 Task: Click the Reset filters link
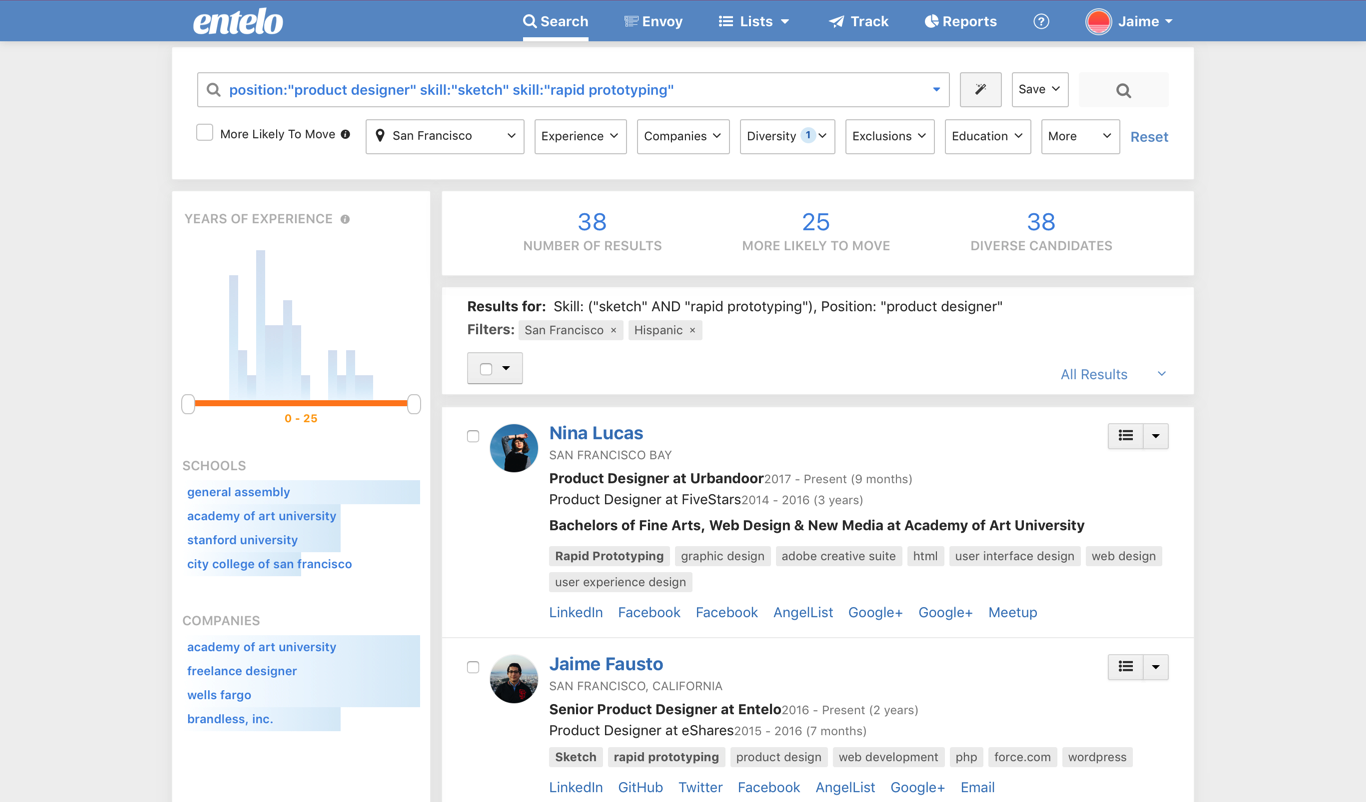click(x=1149, y=137)
